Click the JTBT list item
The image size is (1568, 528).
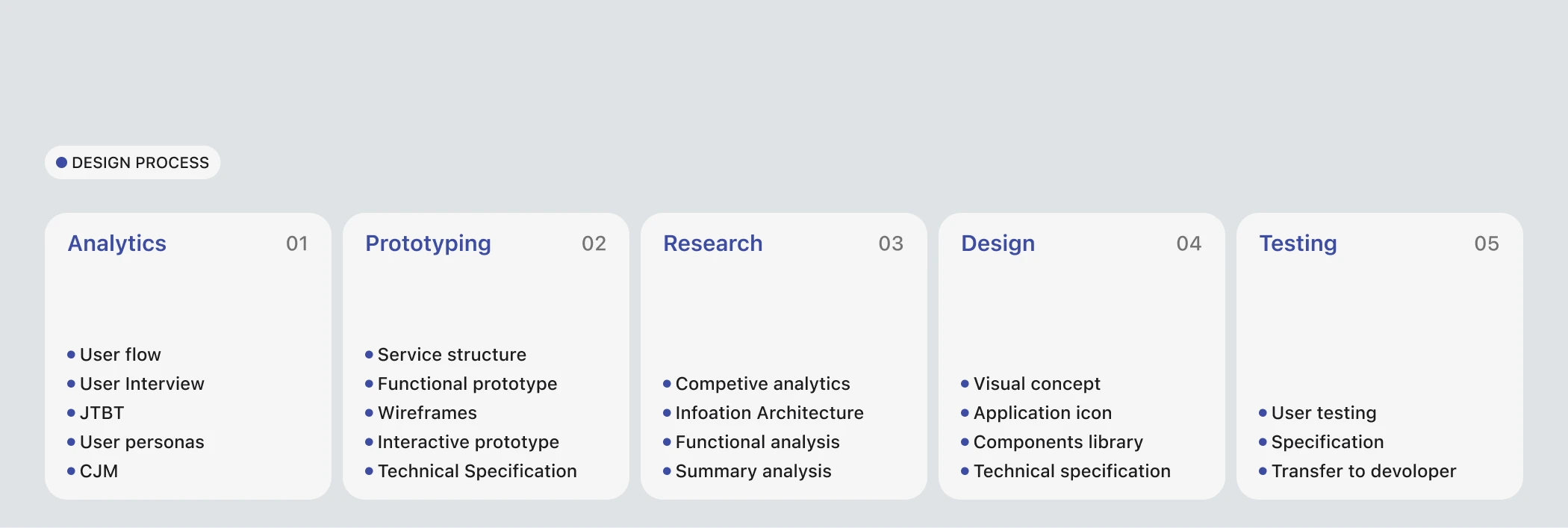[x=102, y=413]
